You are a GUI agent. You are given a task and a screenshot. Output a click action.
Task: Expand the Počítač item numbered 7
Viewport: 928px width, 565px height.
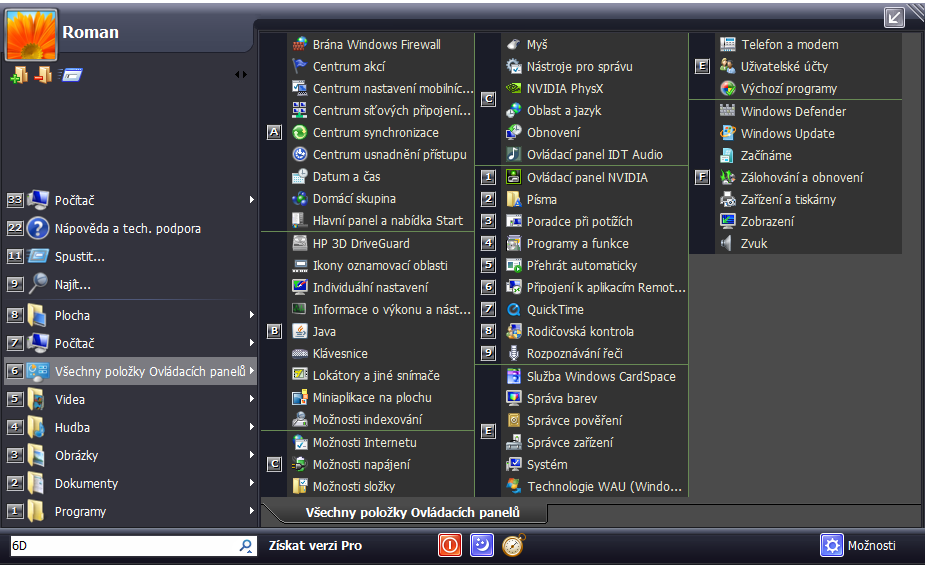pos(252,343)
